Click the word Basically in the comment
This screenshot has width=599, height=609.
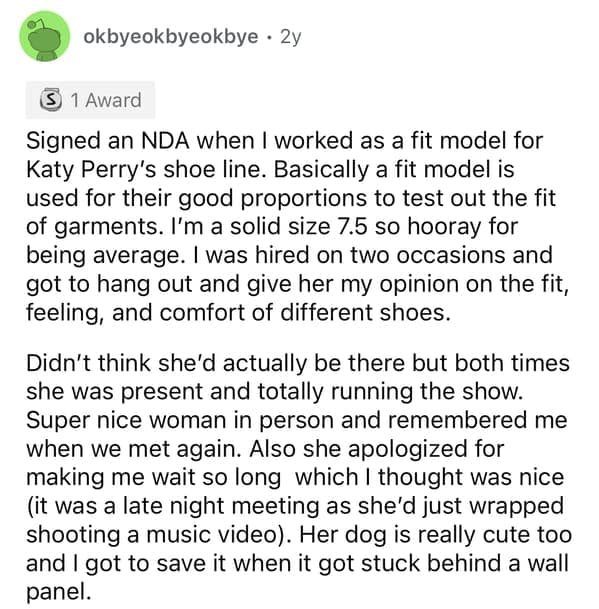pyautogui.click(x=321, y=170)
